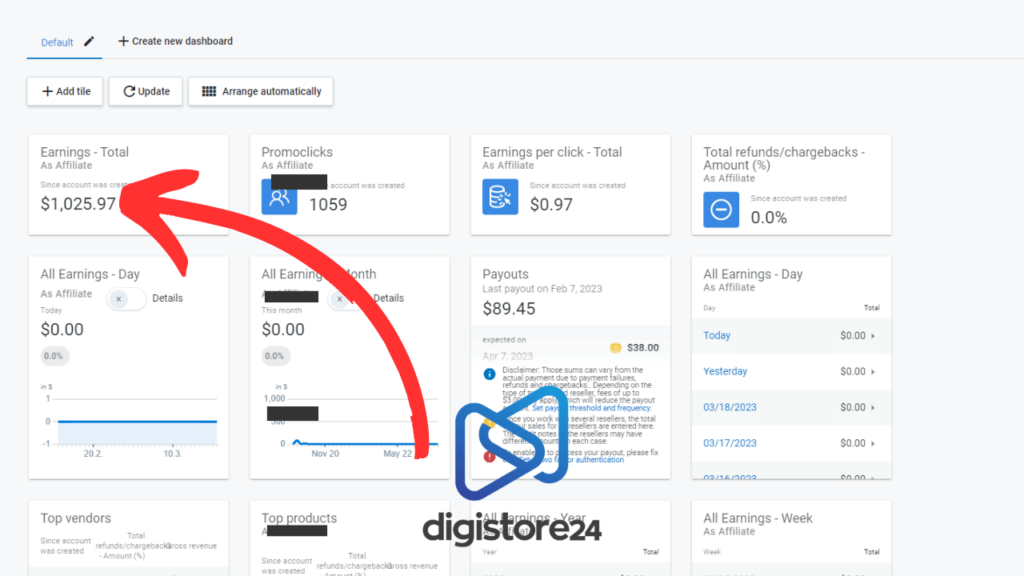Click the refunds/chargebacks minus circle icon

tap(721, 209)
